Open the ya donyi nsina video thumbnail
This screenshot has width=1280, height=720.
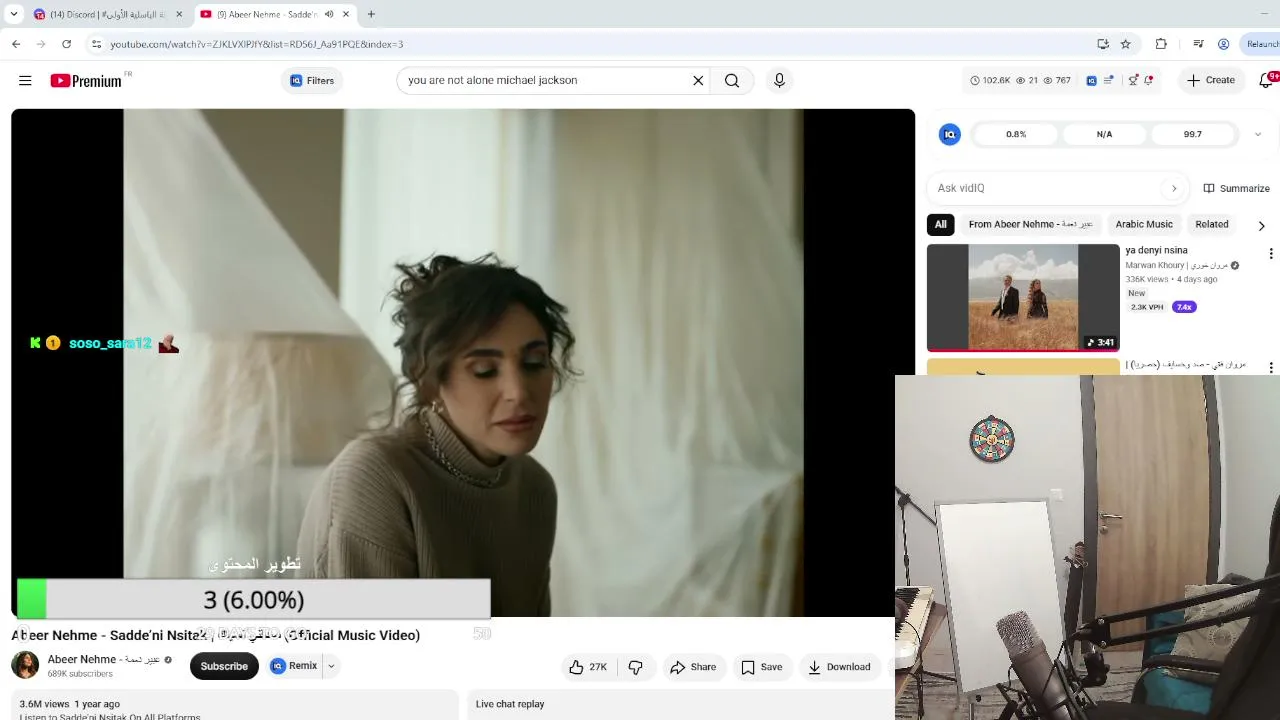(1023, 297)
